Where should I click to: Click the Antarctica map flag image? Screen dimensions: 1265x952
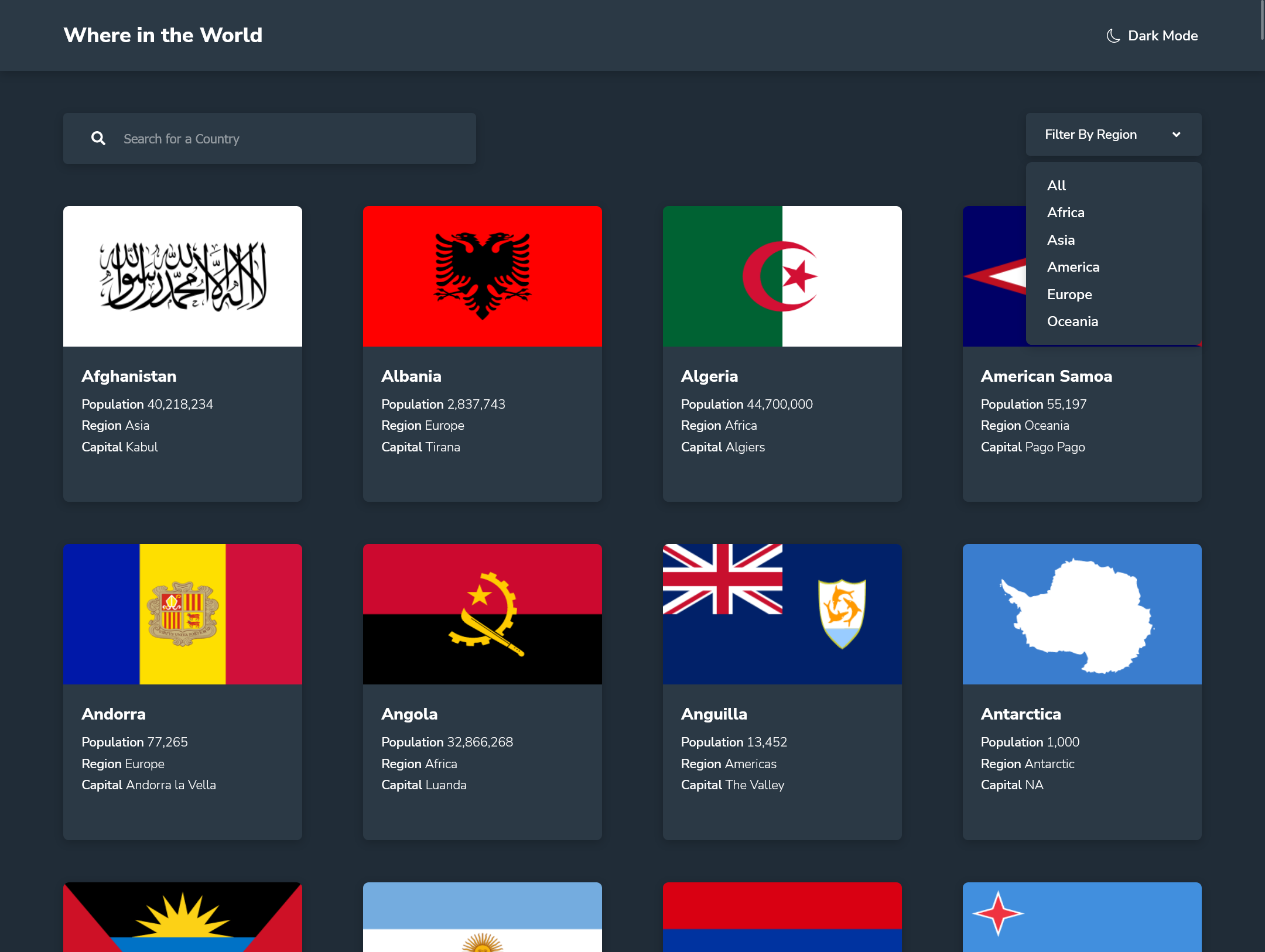pyautogui.click(x=1082, y=614)
